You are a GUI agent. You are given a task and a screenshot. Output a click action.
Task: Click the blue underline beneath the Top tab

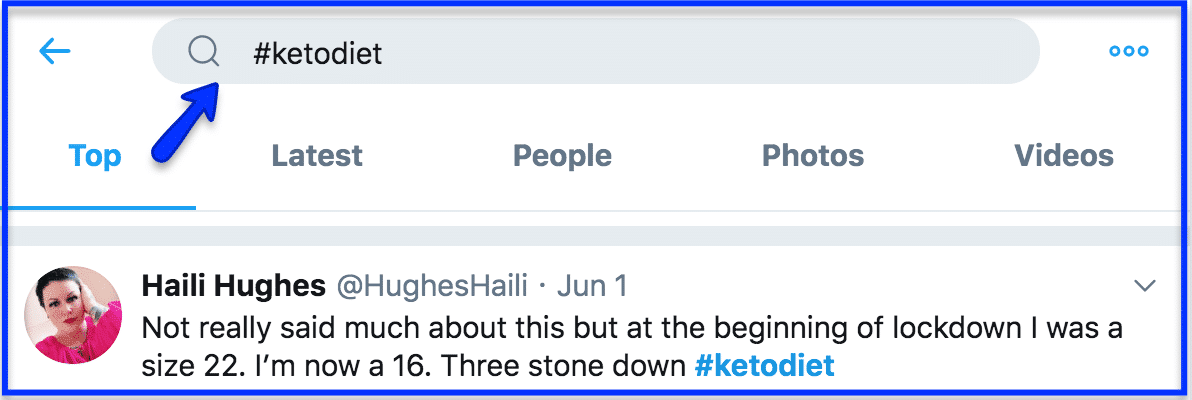click(100, 208)
